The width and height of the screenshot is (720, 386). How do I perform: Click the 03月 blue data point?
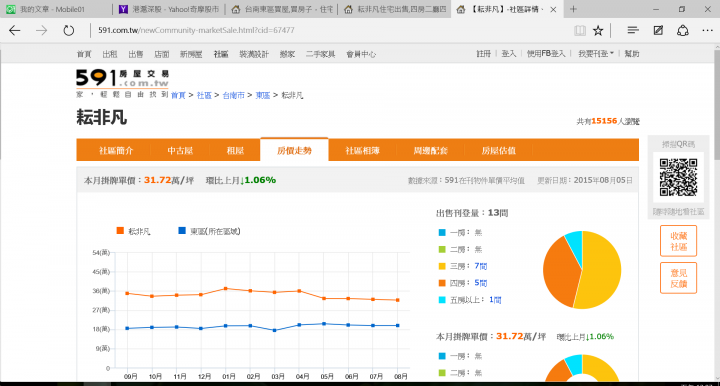275,330
